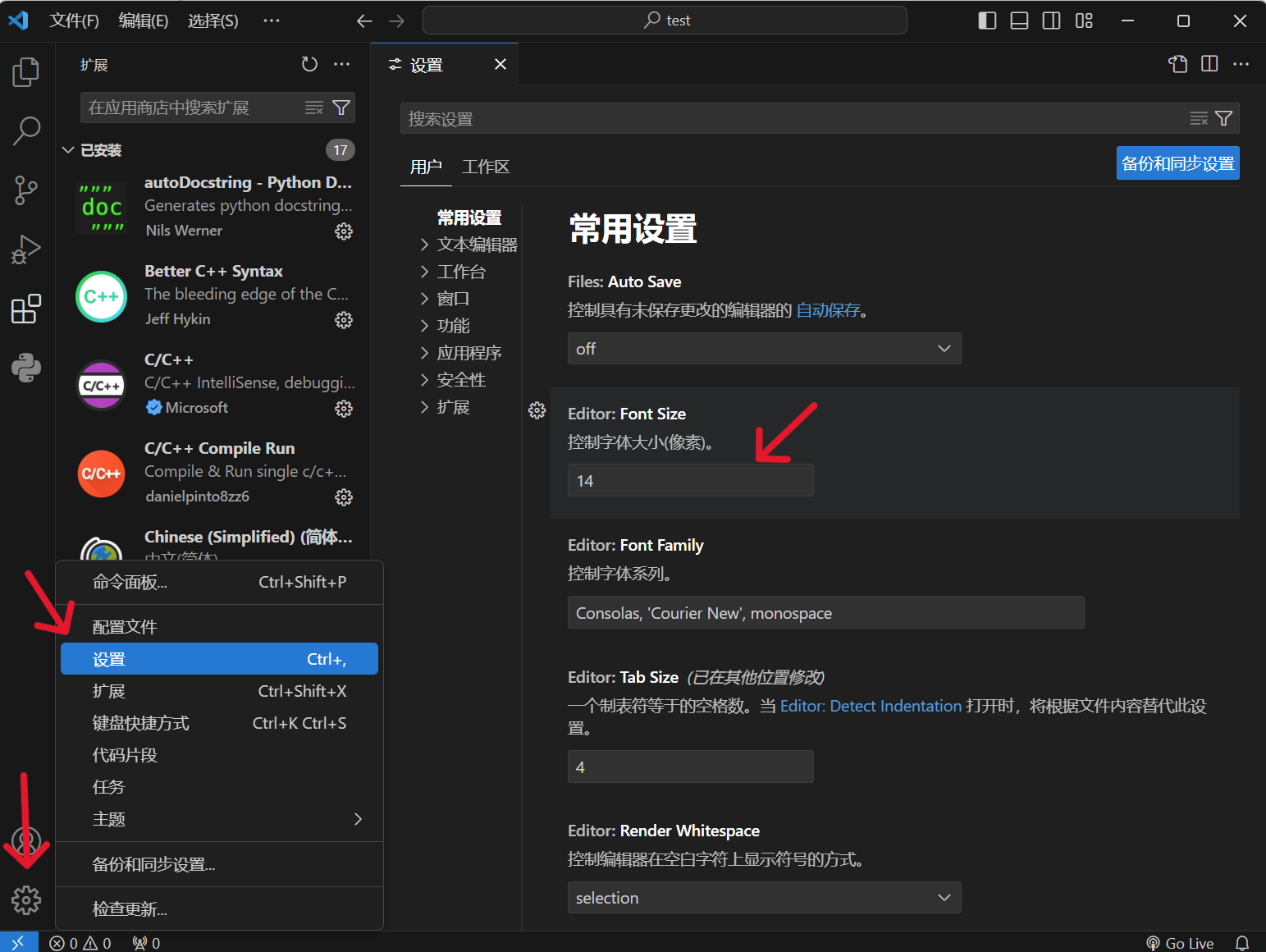Toggle the primary side bar layout icon
This screenshot has height=952, width=1266.
pyautogui.click(x=988, y=21)
